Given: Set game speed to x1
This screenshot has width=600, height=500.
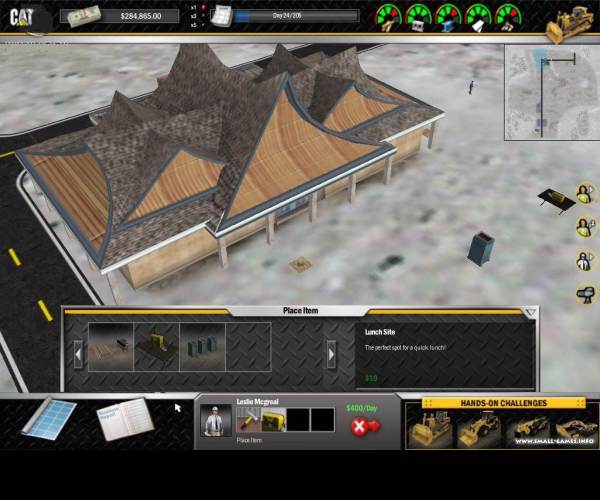Looking at the screenshot, I should point(199,7).
